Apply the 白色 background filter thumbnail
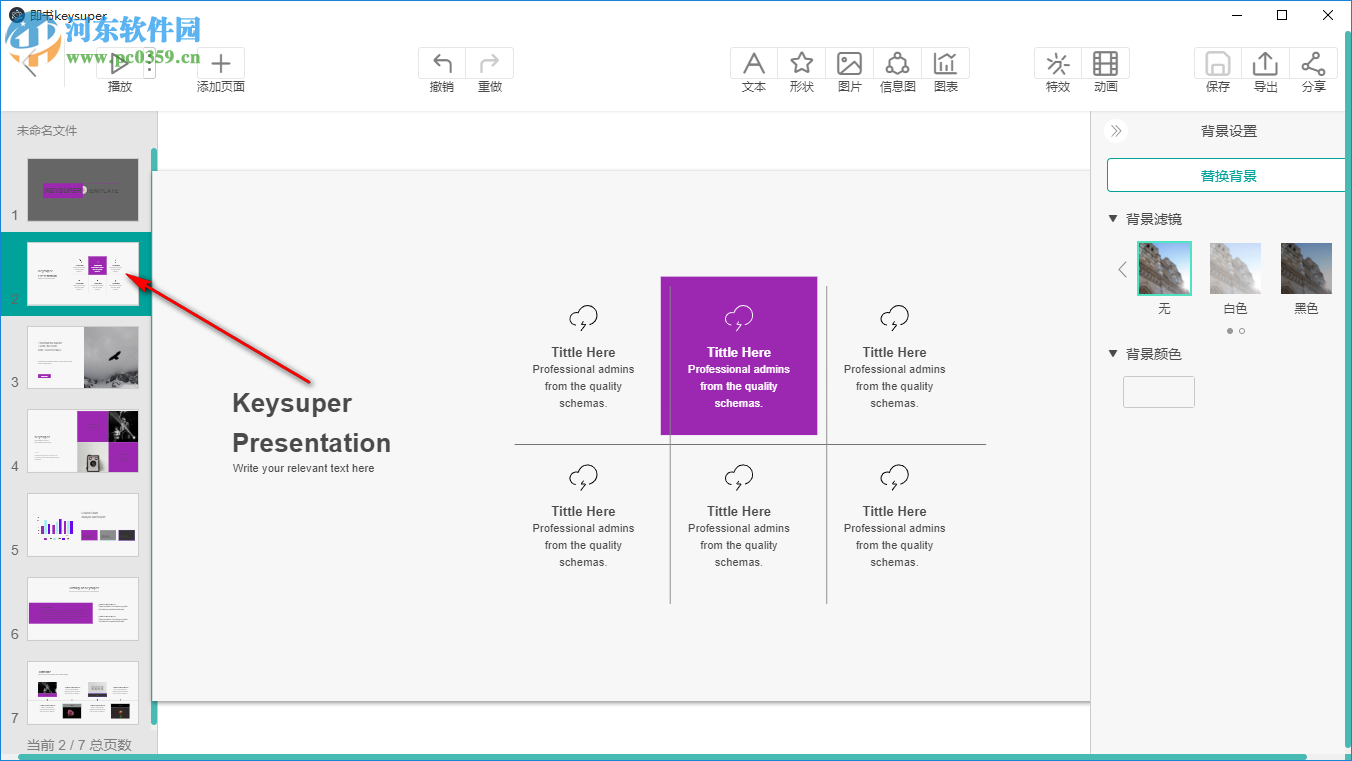Viewport: 1352px width, 761px height. [x=1236, y=268]
